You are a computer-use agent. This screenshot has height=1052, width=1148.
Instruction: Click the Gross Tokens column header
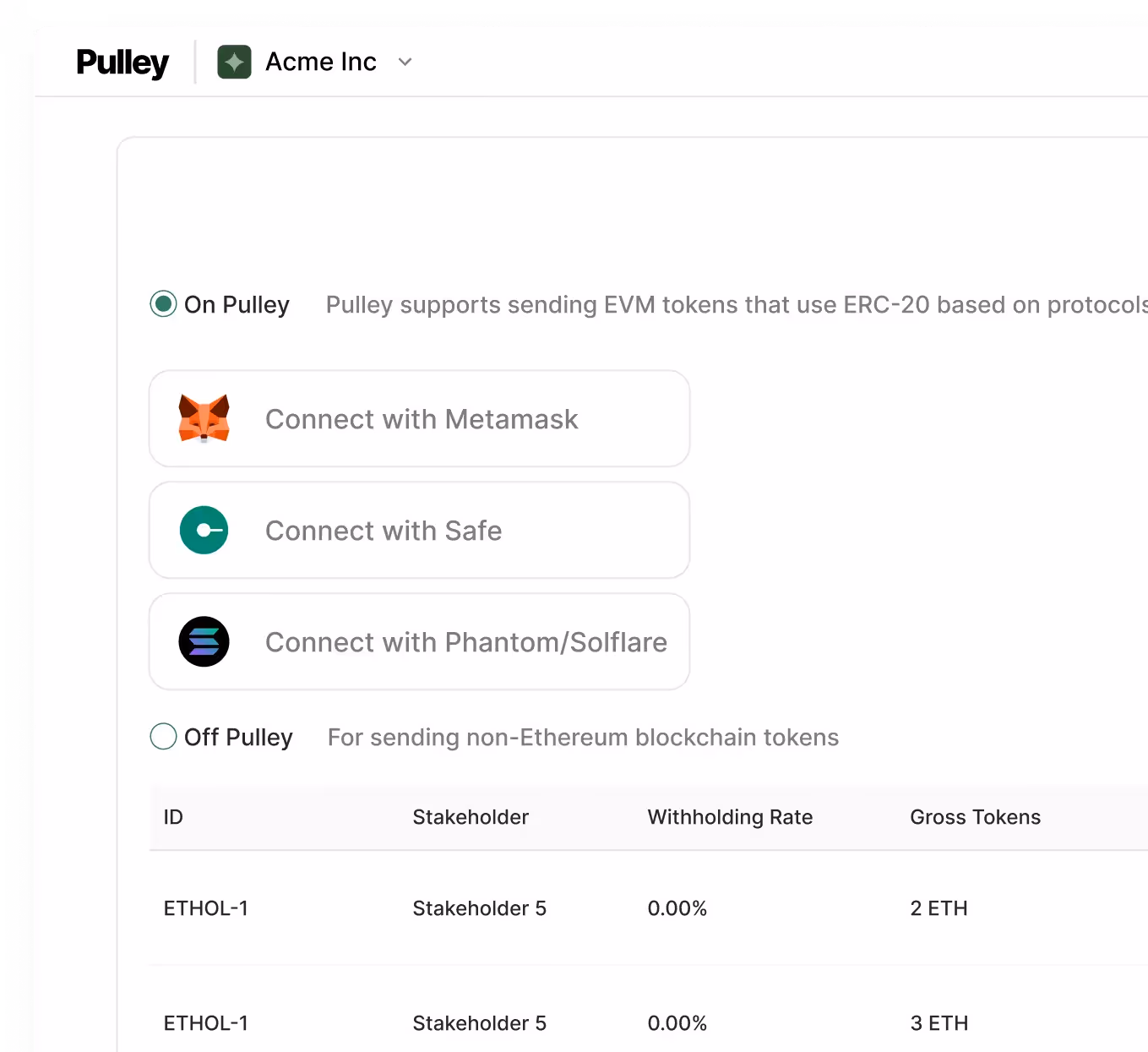click(x=975, y=817)
